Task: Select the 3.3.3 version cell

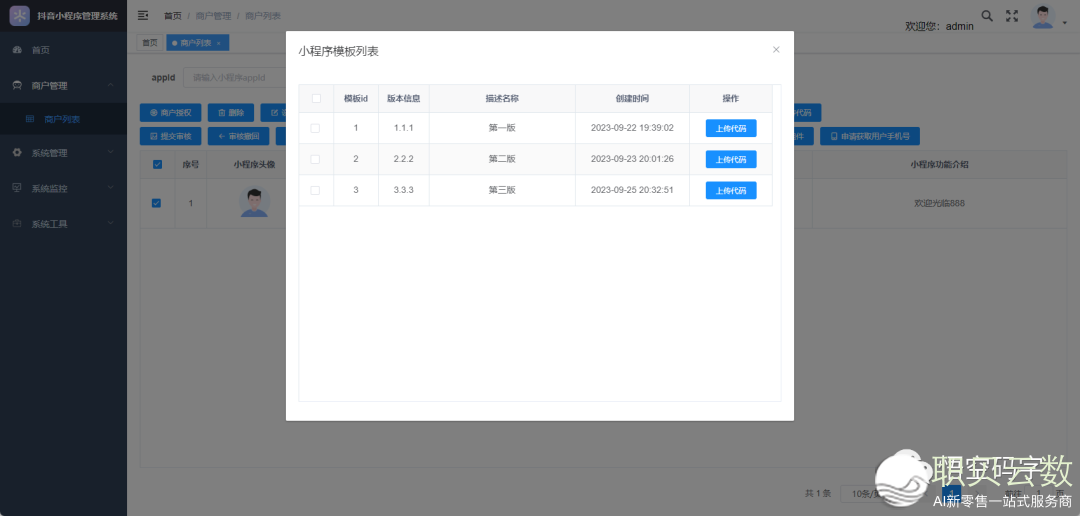Action: 404,190
